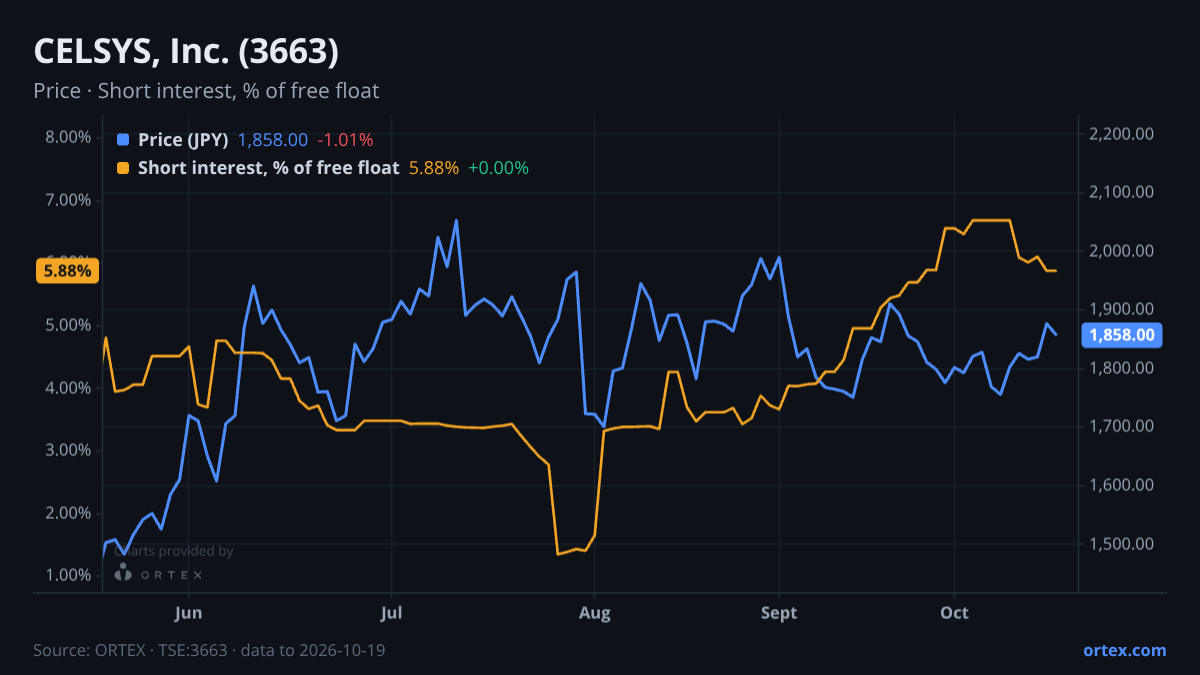Click the Jun x-axis label
Image resolution: width=1200 pixels, height=675 pixels.
coord(188,613)
